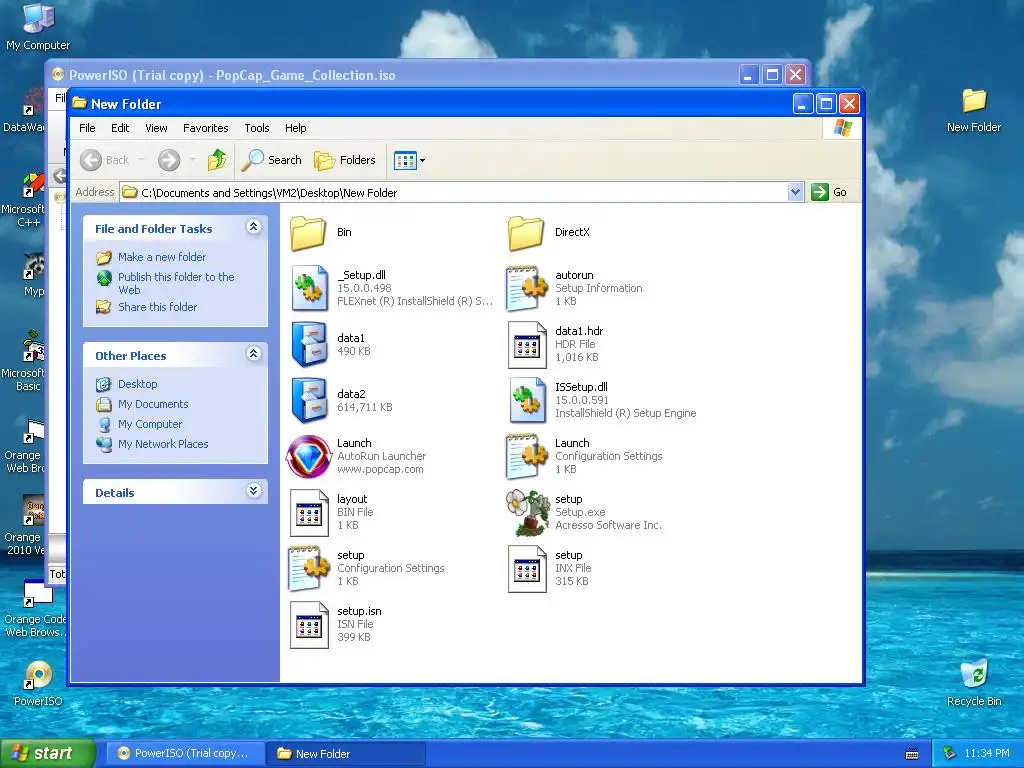Click Make a new folder link
1024x768 pixels.
click(162, 257)
